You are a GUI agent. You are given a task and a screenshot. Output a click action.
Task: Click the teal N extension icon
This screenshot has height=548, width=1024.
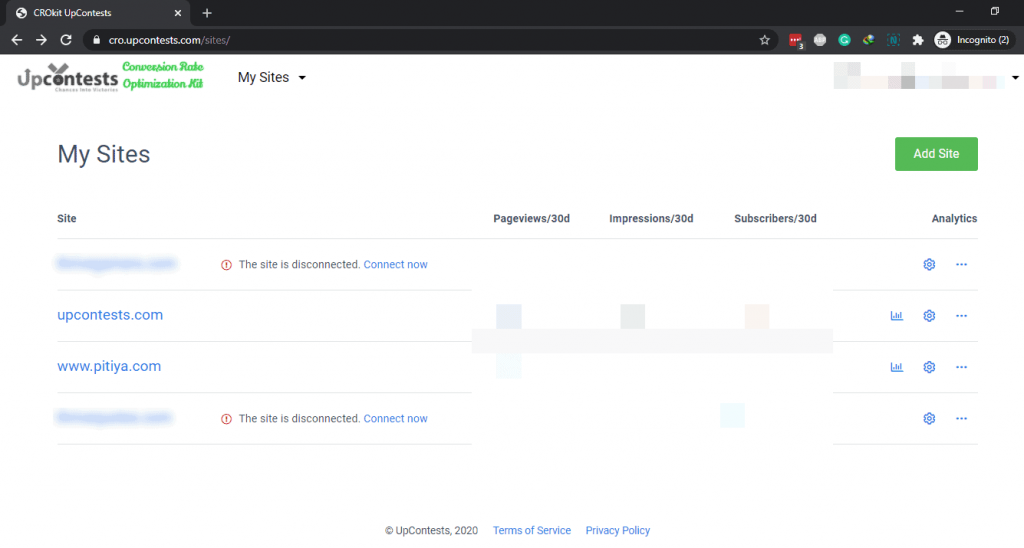893,40
